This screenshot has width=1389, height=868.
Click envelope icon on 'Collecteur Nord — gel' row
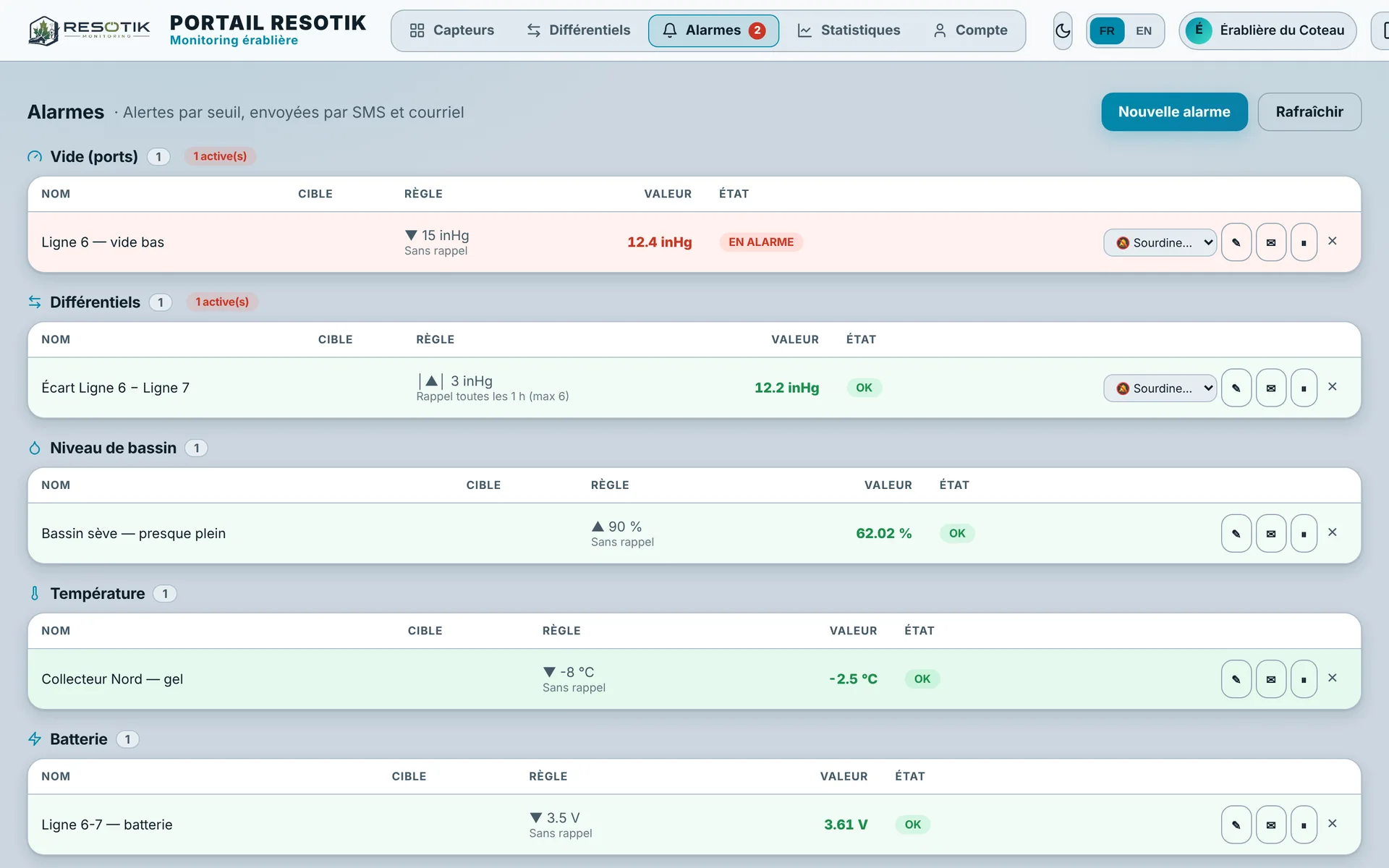point(1270,678)
